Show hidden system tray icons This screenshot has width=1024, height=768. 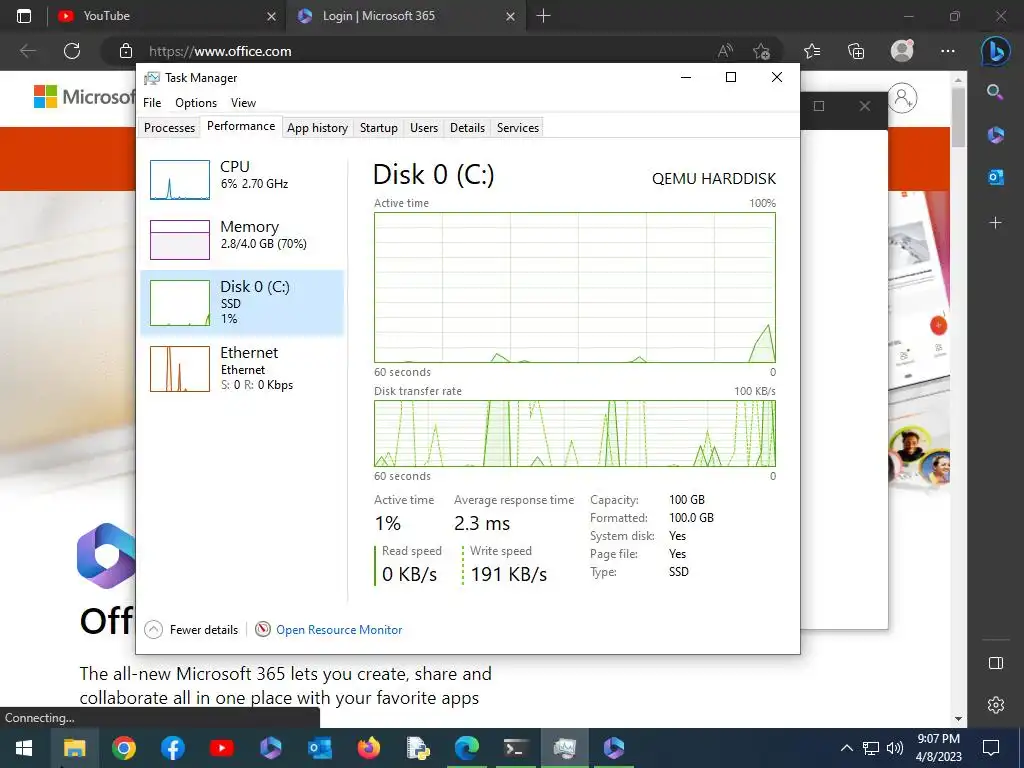point(846,748)
